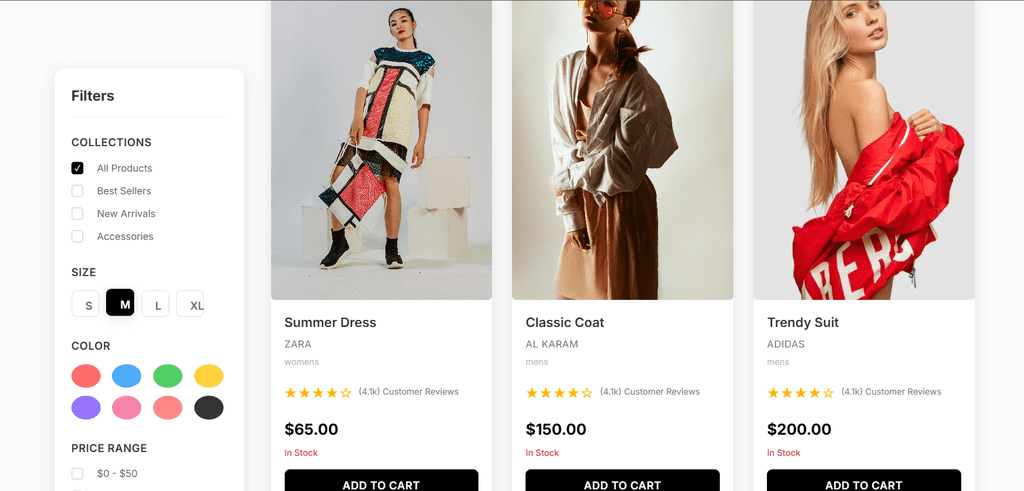The width and height of the screenshot is (1024, 491).
Task: Click the star rating under Trendy Suit
Action: [800, 393]
